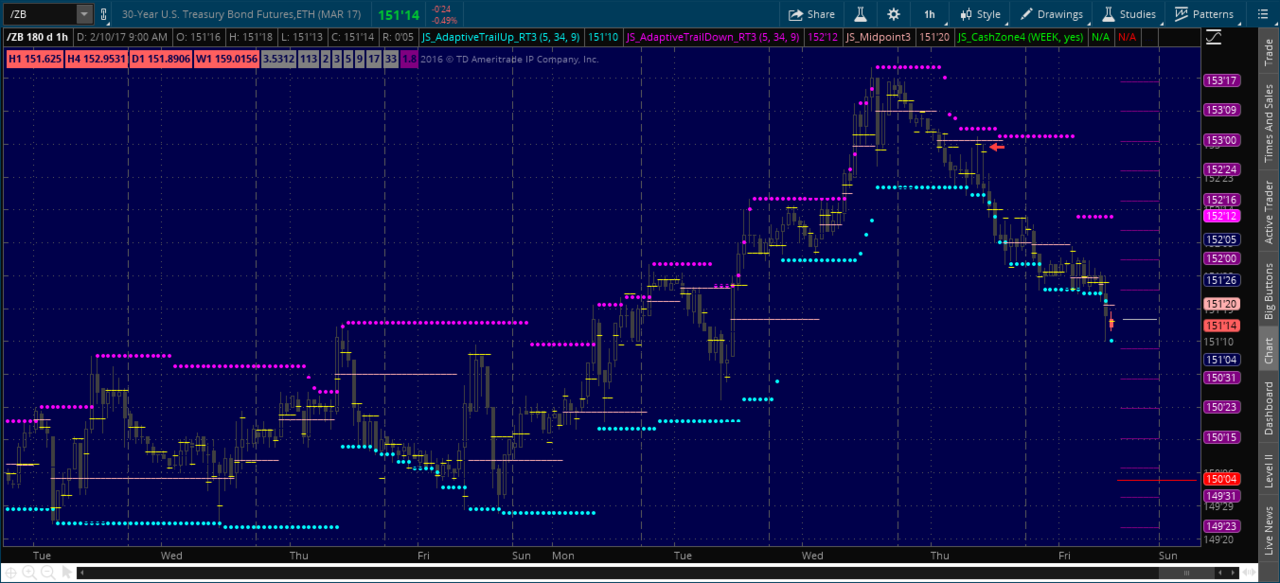Click the Share button
Image resolution: width=1280 pixels, height=583 pixels.
click(x=811, y=14)
